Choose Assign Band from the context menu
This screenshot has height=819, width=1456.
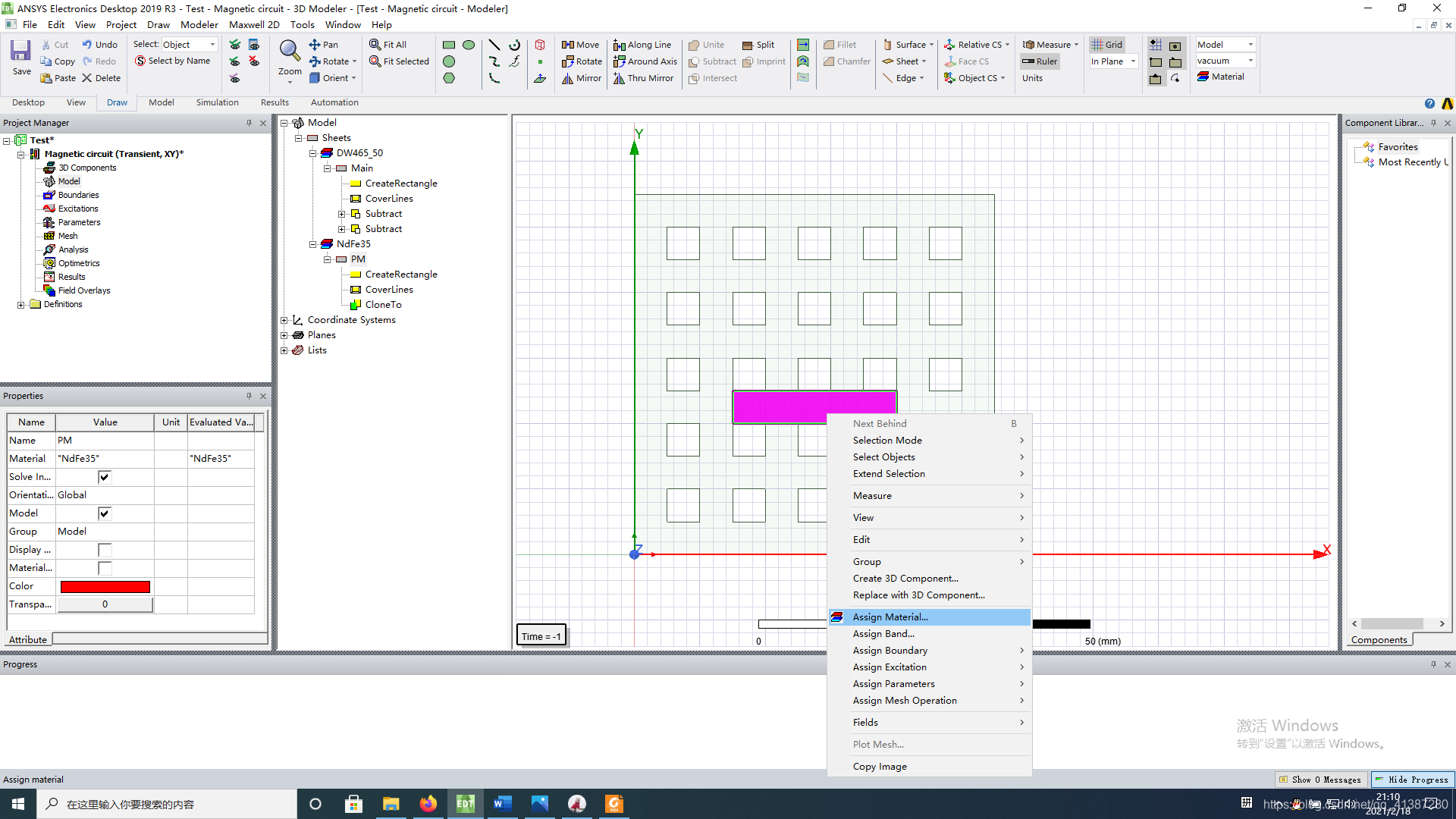(x=929, y=634)
